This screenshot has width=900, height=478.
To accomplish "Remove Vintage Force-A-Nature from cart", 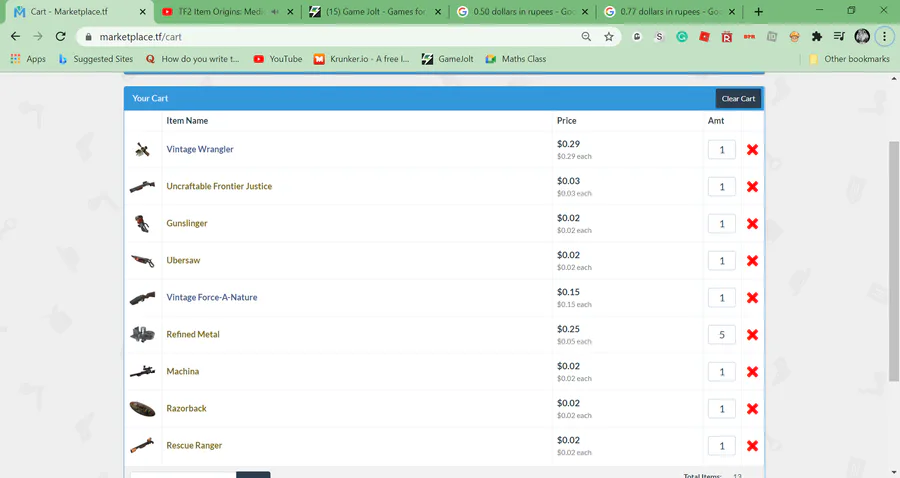I will coord(752,298).
